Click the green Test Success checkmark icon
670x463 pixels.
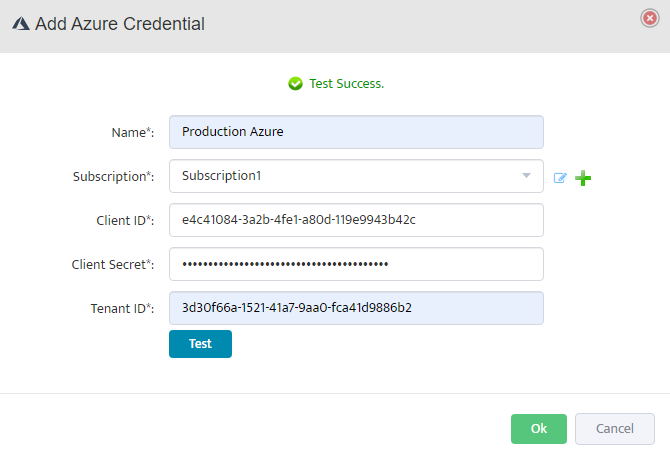click(295, 84)
